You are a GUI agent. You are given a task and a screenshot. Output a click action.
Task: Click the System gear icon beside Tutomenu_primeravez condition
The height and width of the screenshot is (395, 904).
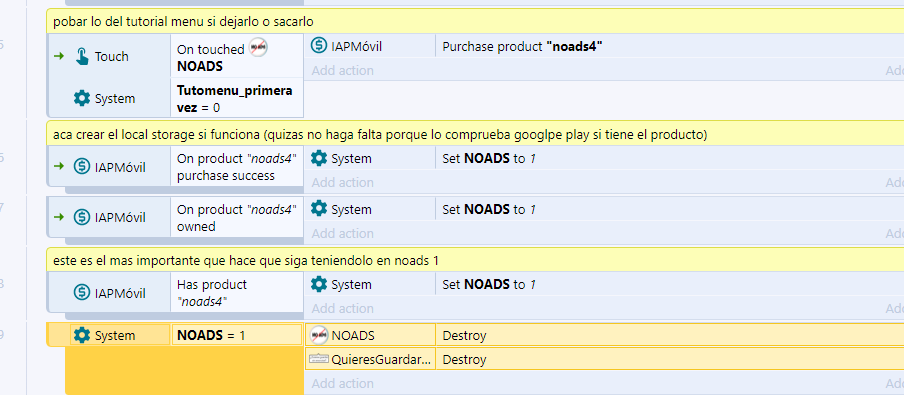pos(82,99)
